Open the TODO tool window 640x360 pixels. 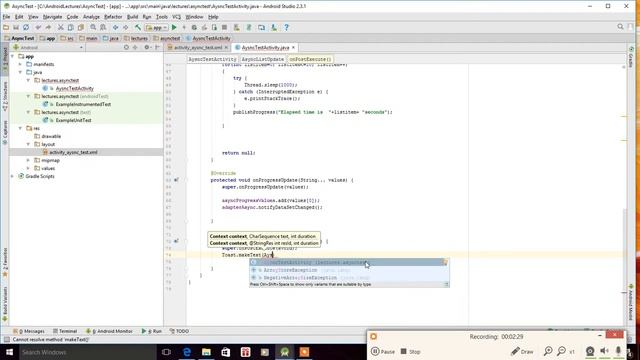pyautogui.click(x=179, y=331)
